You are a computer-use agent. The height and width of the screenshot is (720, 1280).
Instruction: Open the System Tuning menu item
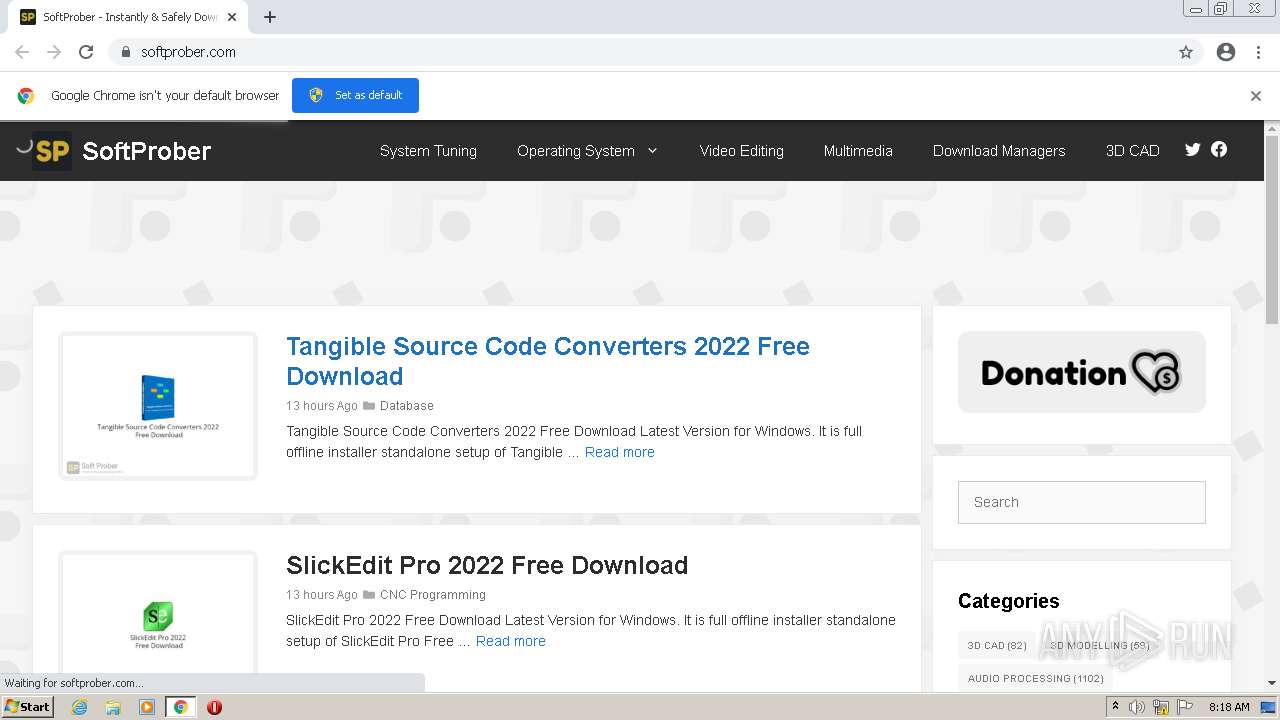tap(428, 151)
